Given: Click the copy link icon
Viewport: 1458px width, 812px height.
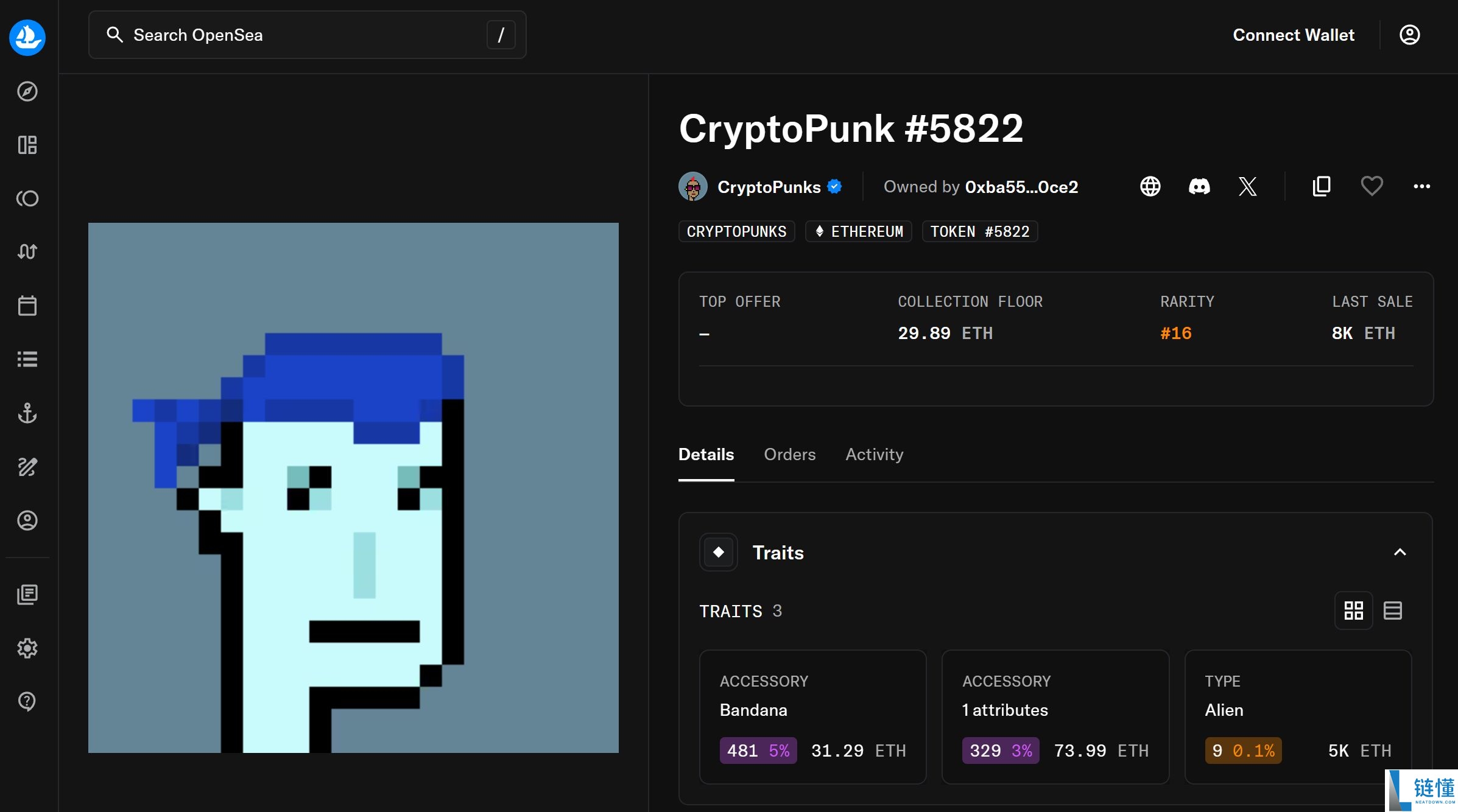Looking at the screenshot, I should 1322,186.
